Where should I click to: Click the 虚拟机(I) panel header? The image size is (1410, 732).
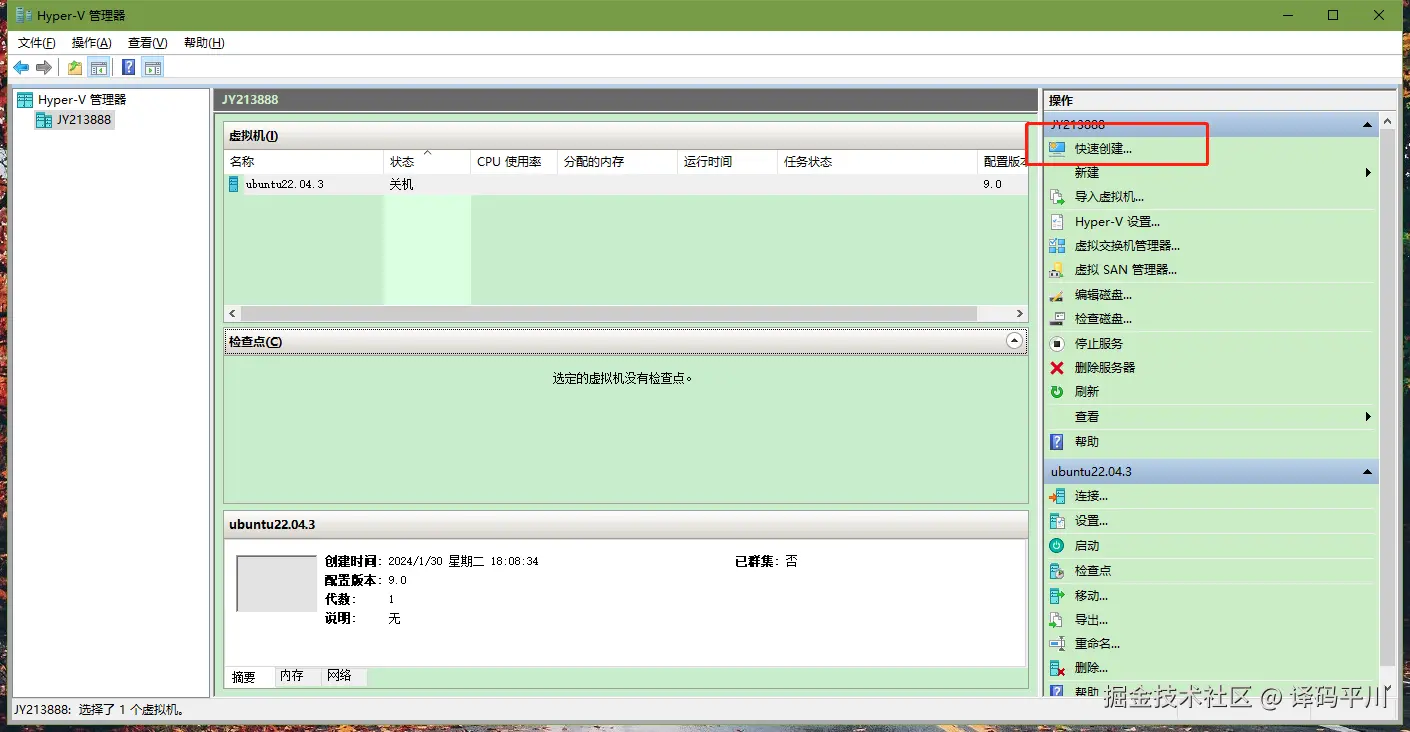click(x=625, y=136)
